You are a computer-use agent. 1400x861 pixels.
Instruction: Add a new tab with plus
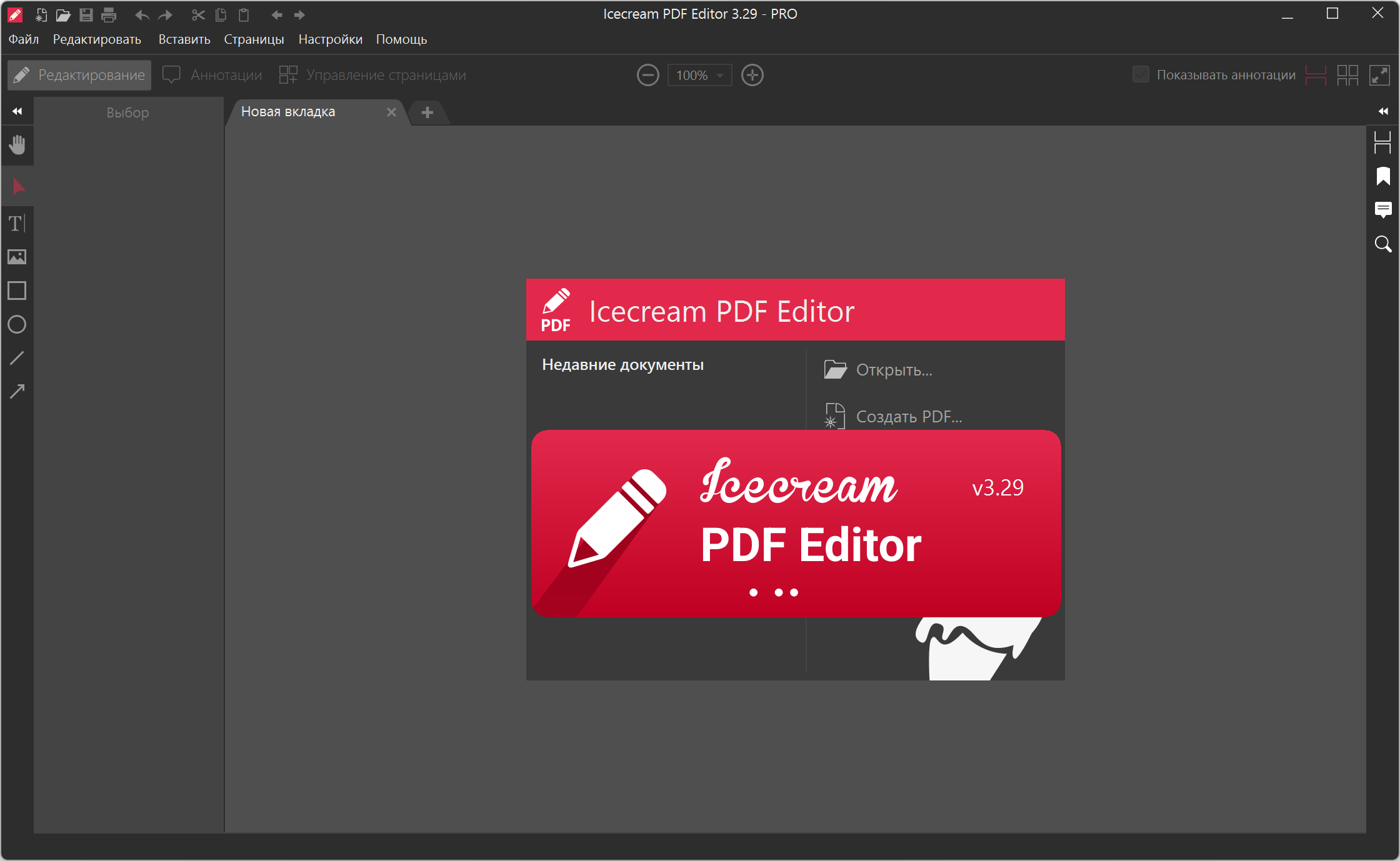click(427, 112)
